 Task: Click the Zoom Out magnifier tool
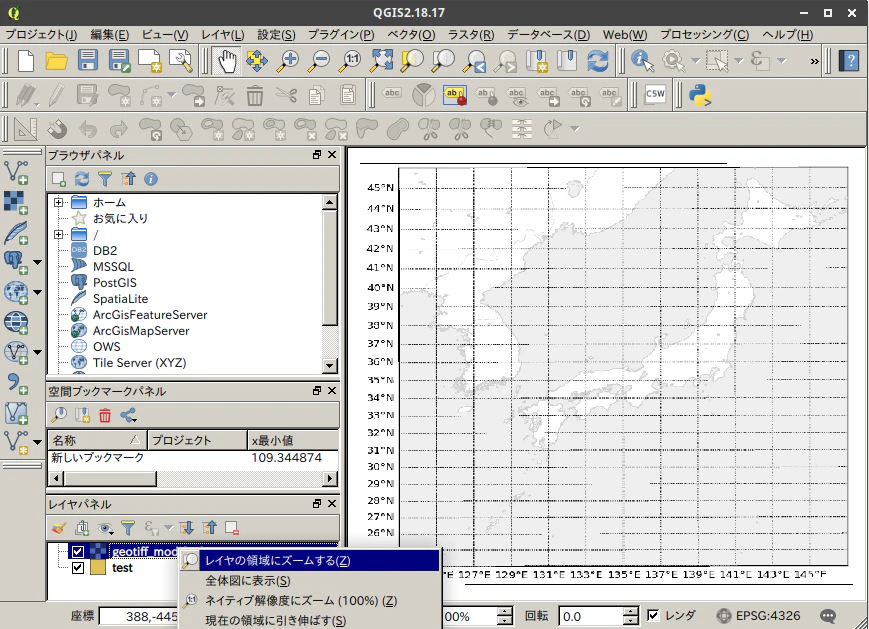click(319, 60)
